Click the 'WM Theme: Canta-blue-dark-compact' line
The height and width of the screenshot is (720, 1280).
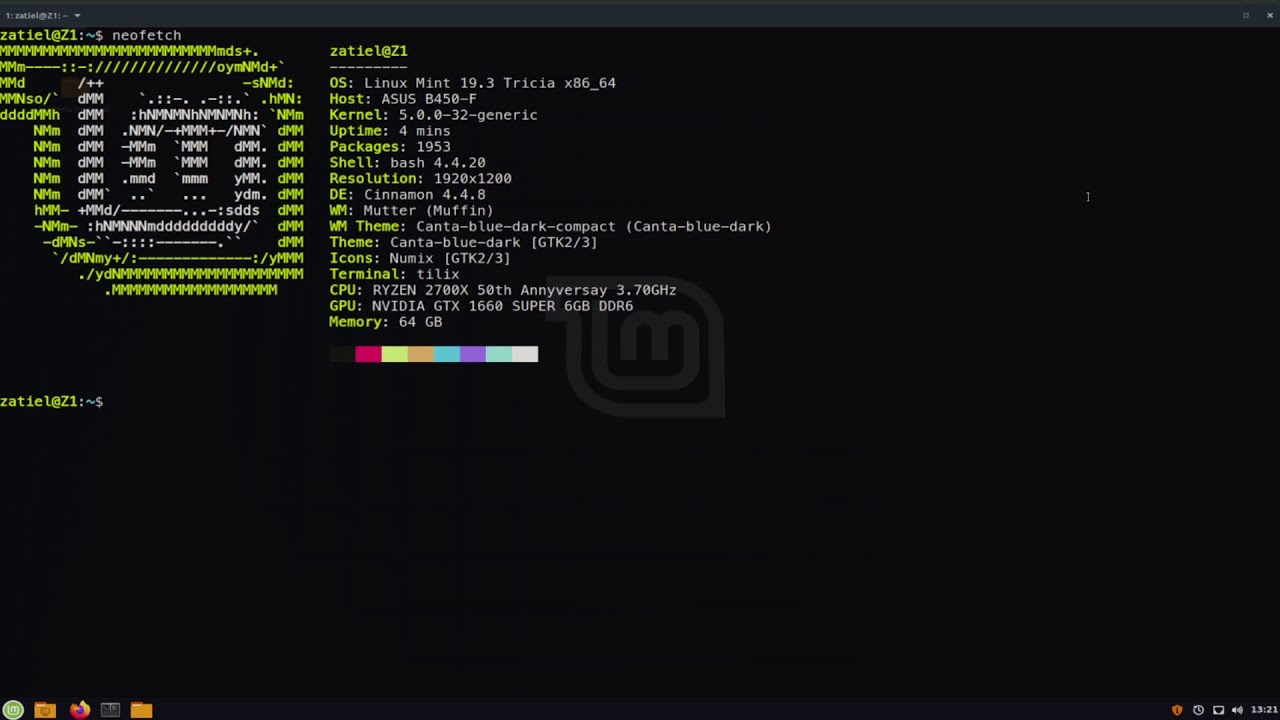click(x=550, y=227)
